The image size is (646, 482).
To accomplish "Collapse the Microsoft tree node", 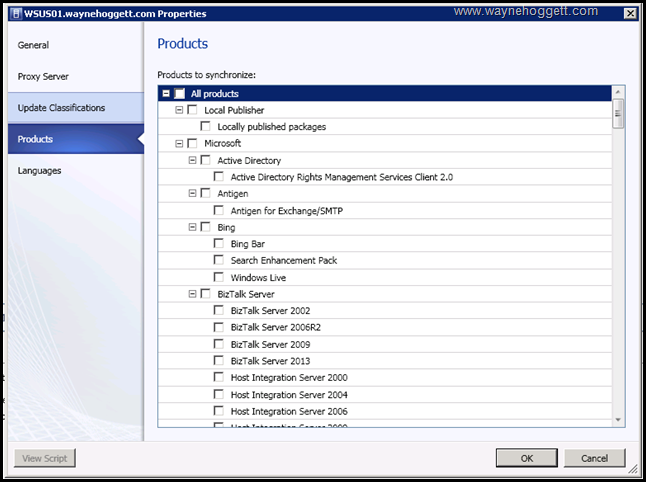I will 179,143.
